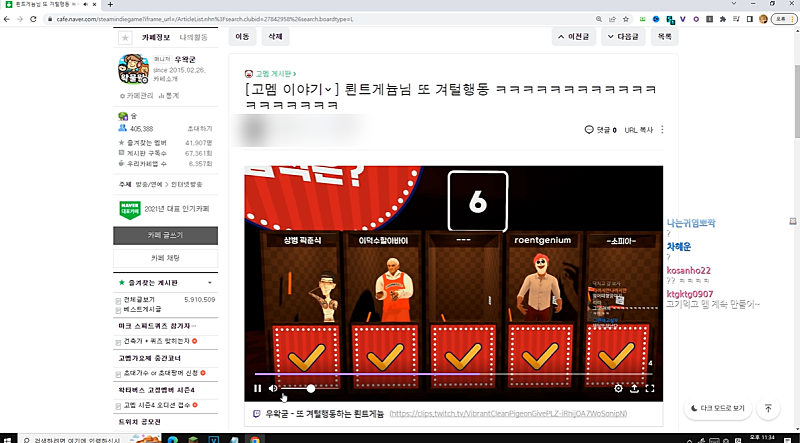Toggle 다크 모드로 보기 dark mode
Image resolution: width=800 pixels, height=443 pixels.
pos(718,408)
